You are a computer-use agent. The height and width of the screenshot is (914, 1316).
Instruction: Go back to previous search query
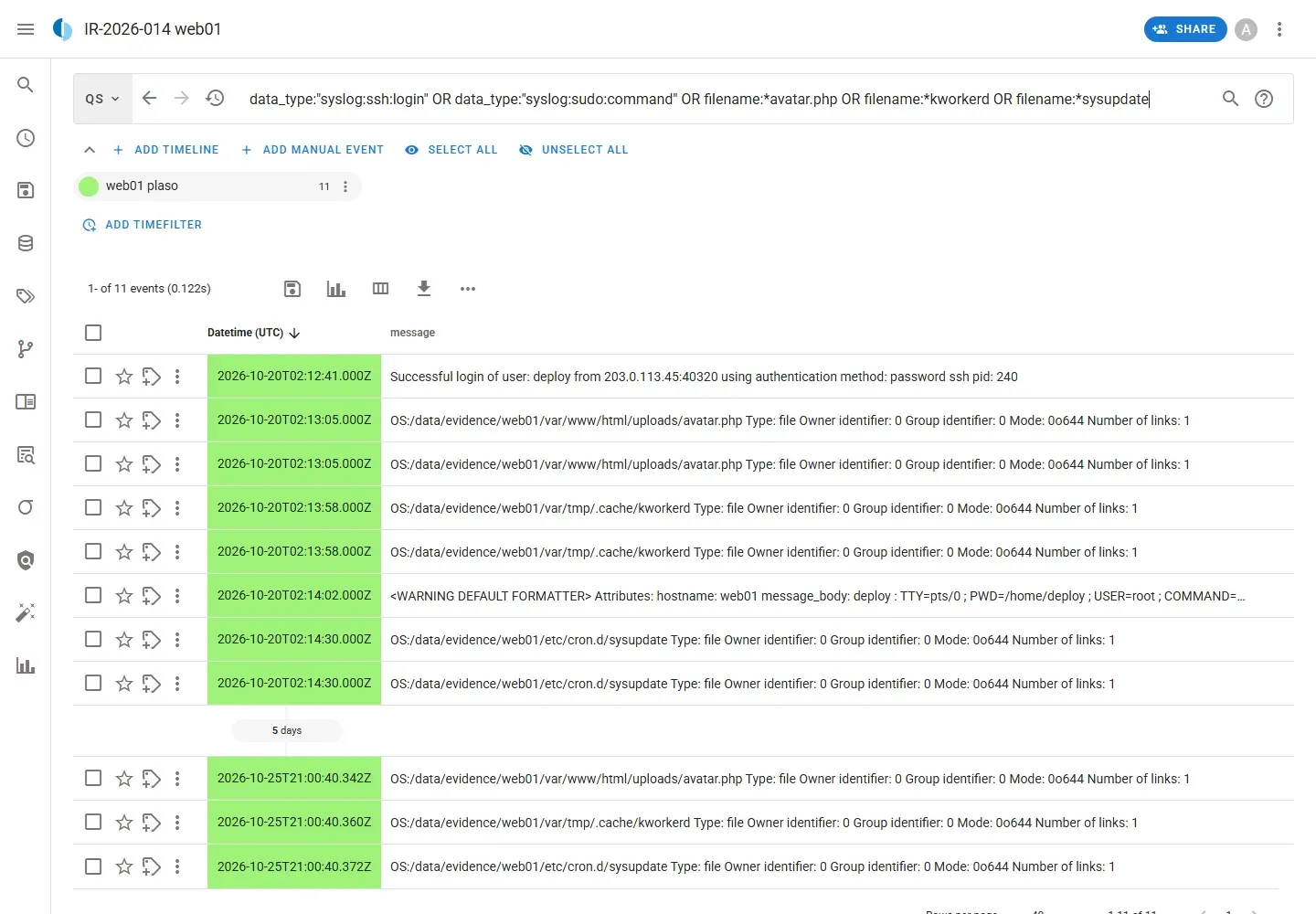[x=149, y=98]
